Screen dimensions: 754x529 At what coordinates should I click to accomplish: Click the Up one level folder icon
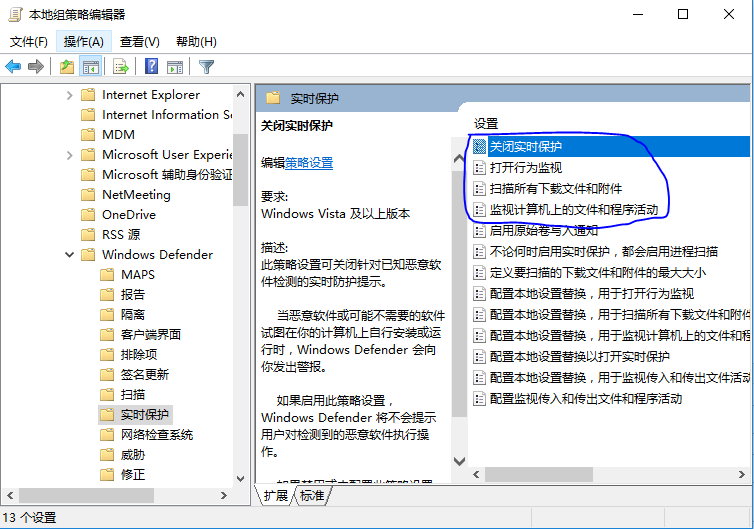click(x=67, y=66)
